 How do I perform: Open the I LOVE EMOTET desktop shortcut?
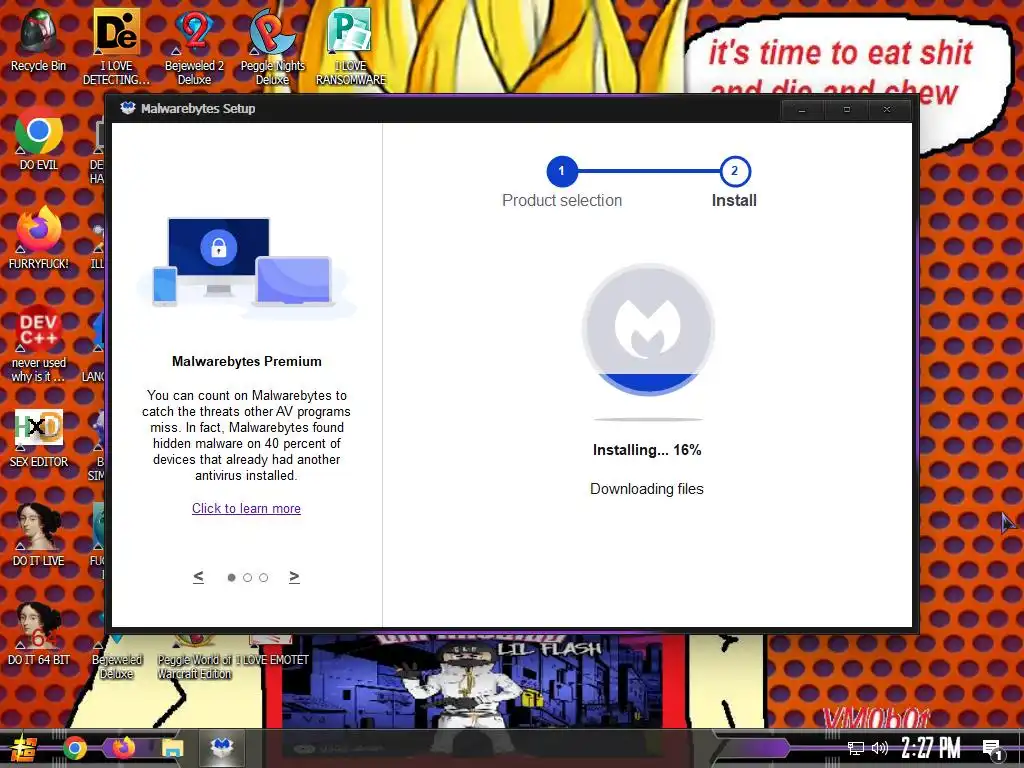272,652
